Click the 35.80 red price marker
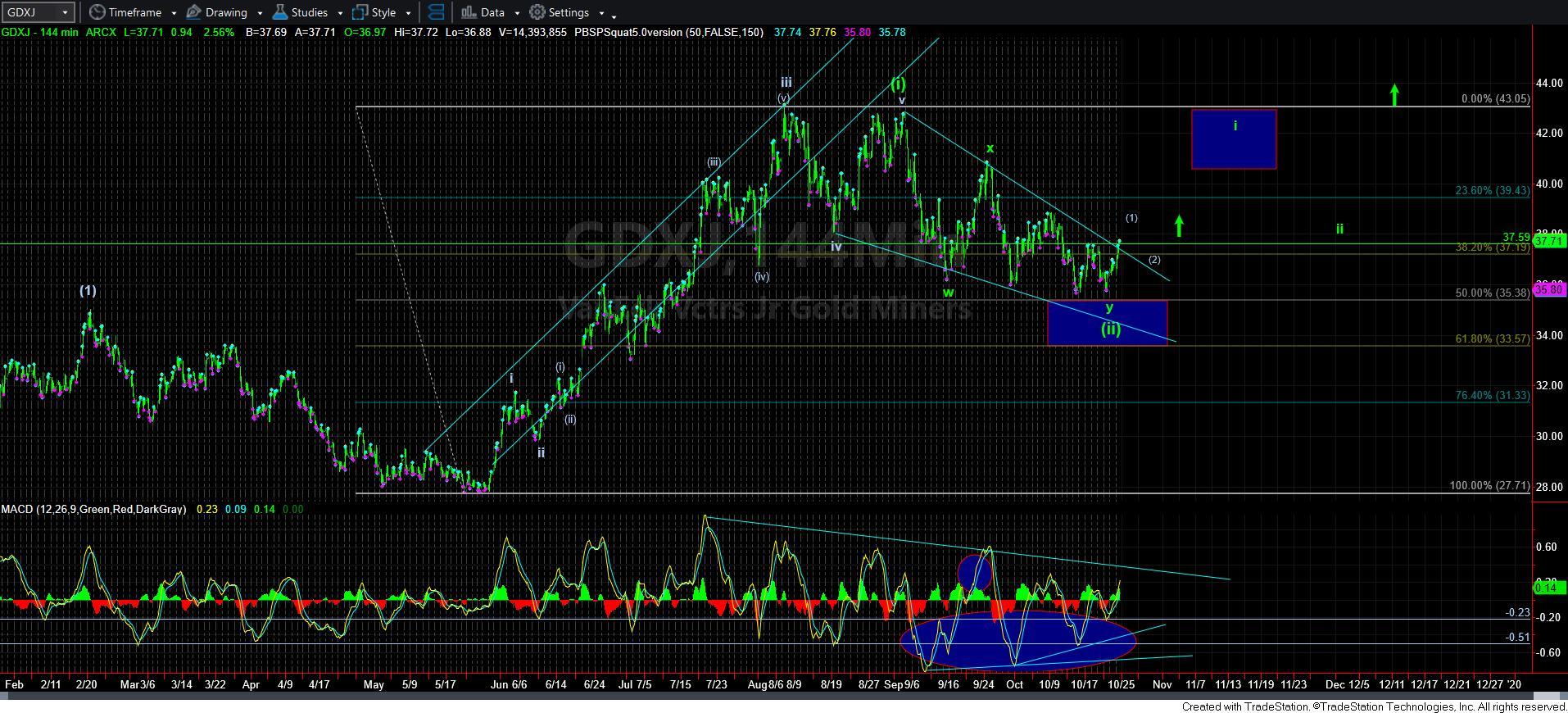 tap(1550, 289)
